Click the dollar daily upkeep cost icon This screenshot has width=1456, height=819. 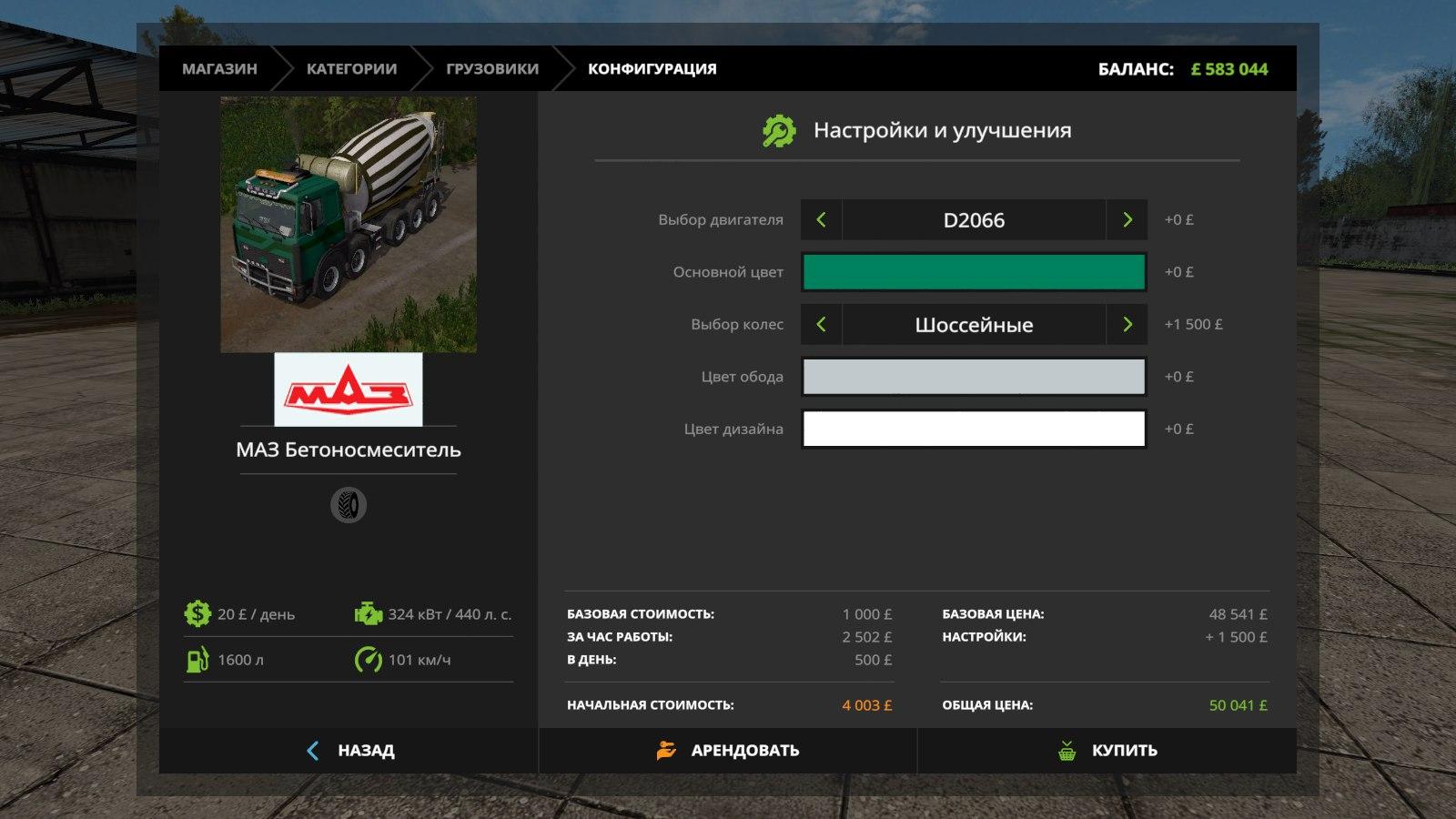point(197,614)
